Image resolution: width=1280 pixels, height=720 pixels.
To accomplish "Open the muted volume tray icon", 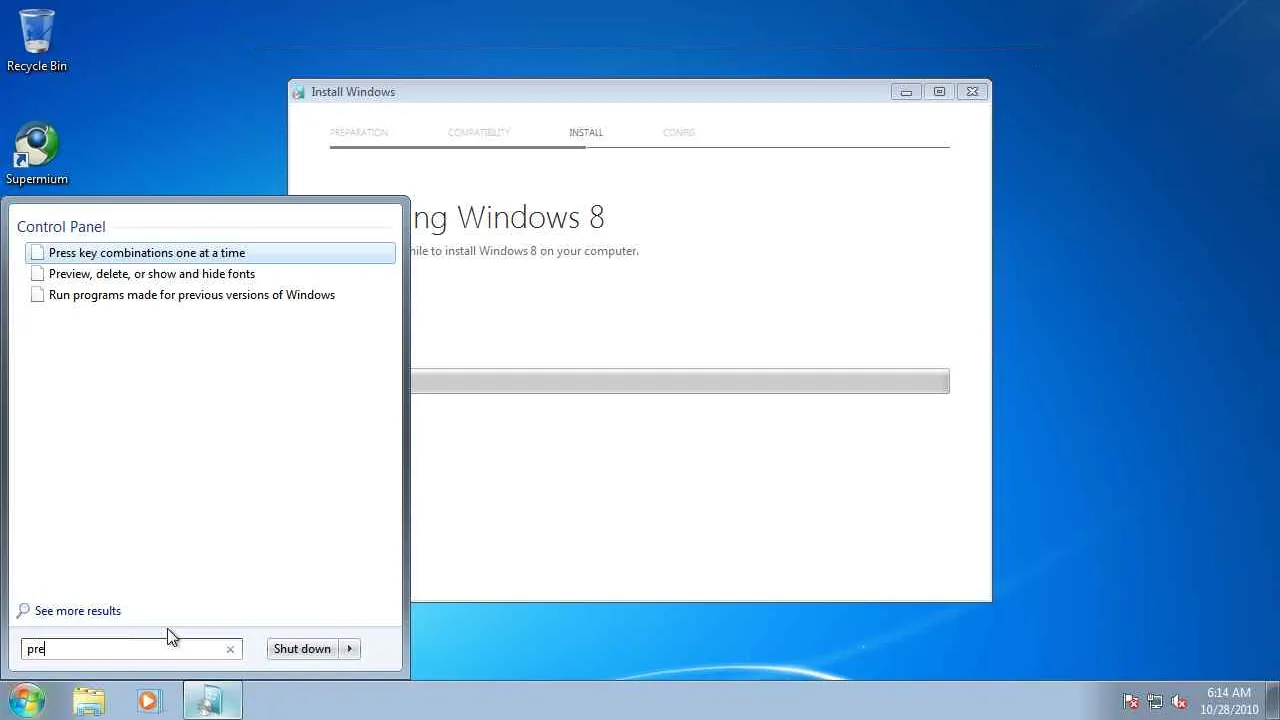I will pos(1179,701).
